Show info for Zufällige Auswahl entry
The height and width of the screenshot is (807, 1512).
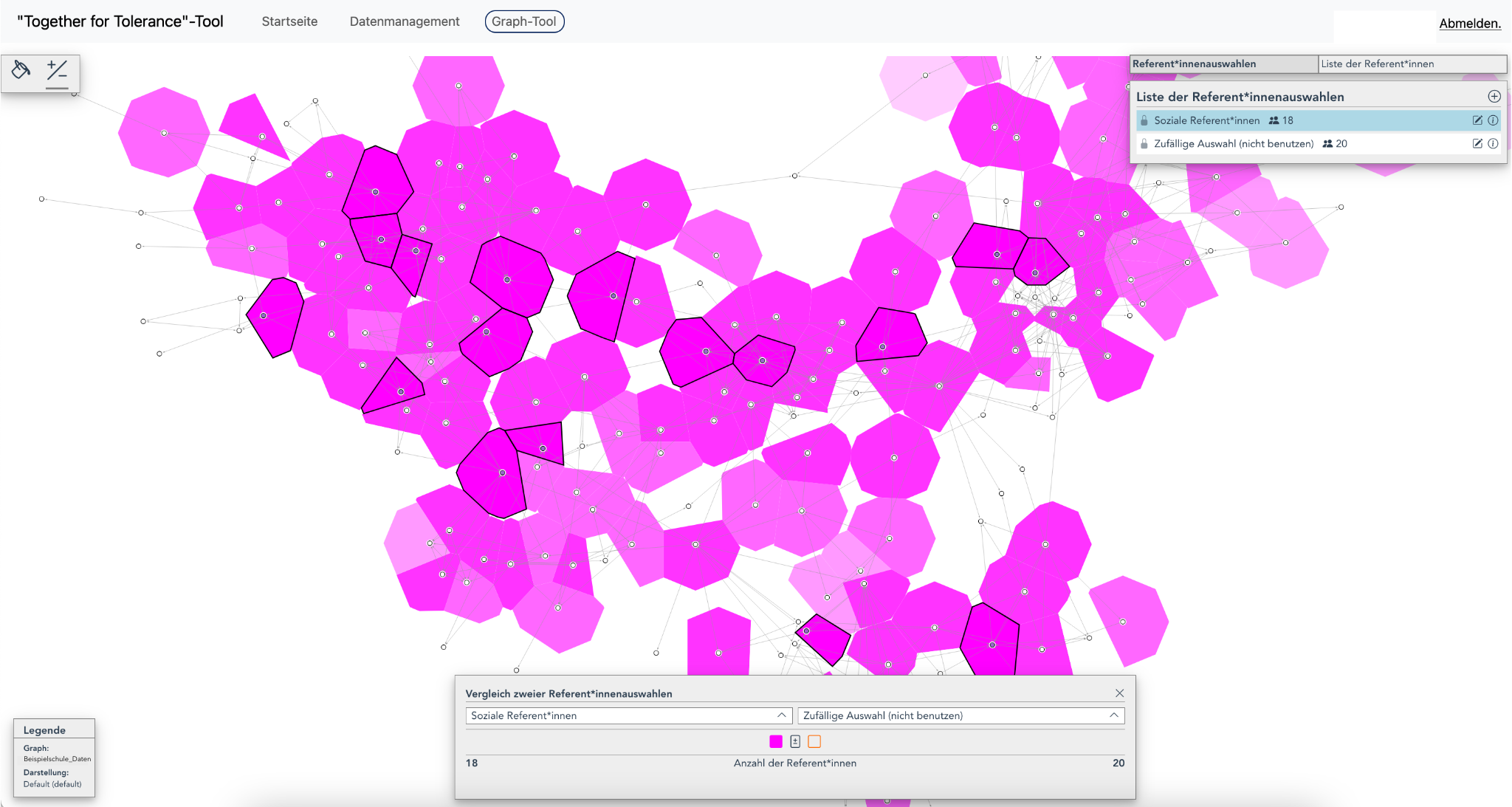coord(1493,144)
